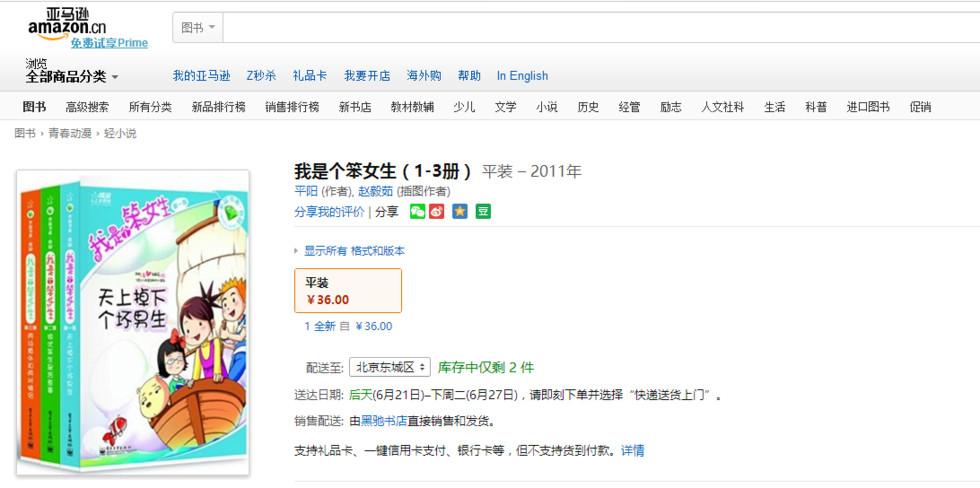Open the 海外购 page

[424, 76]
